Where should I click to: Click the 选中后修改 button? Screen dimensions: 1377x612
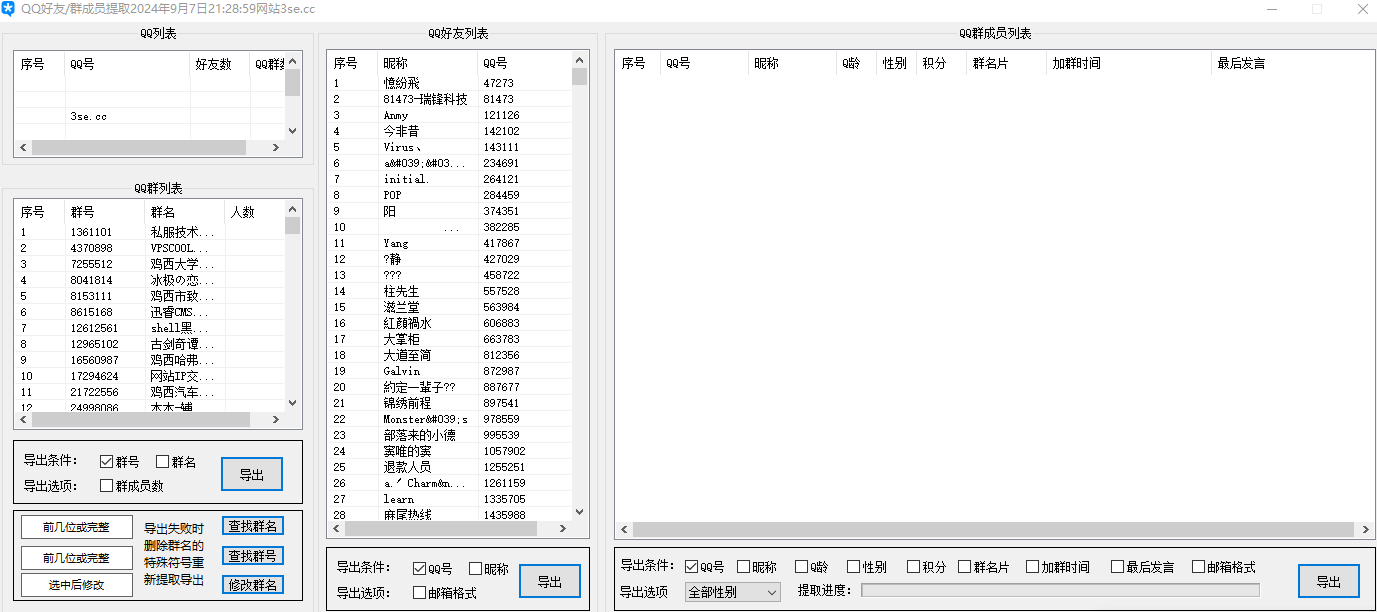click(75, 585)
